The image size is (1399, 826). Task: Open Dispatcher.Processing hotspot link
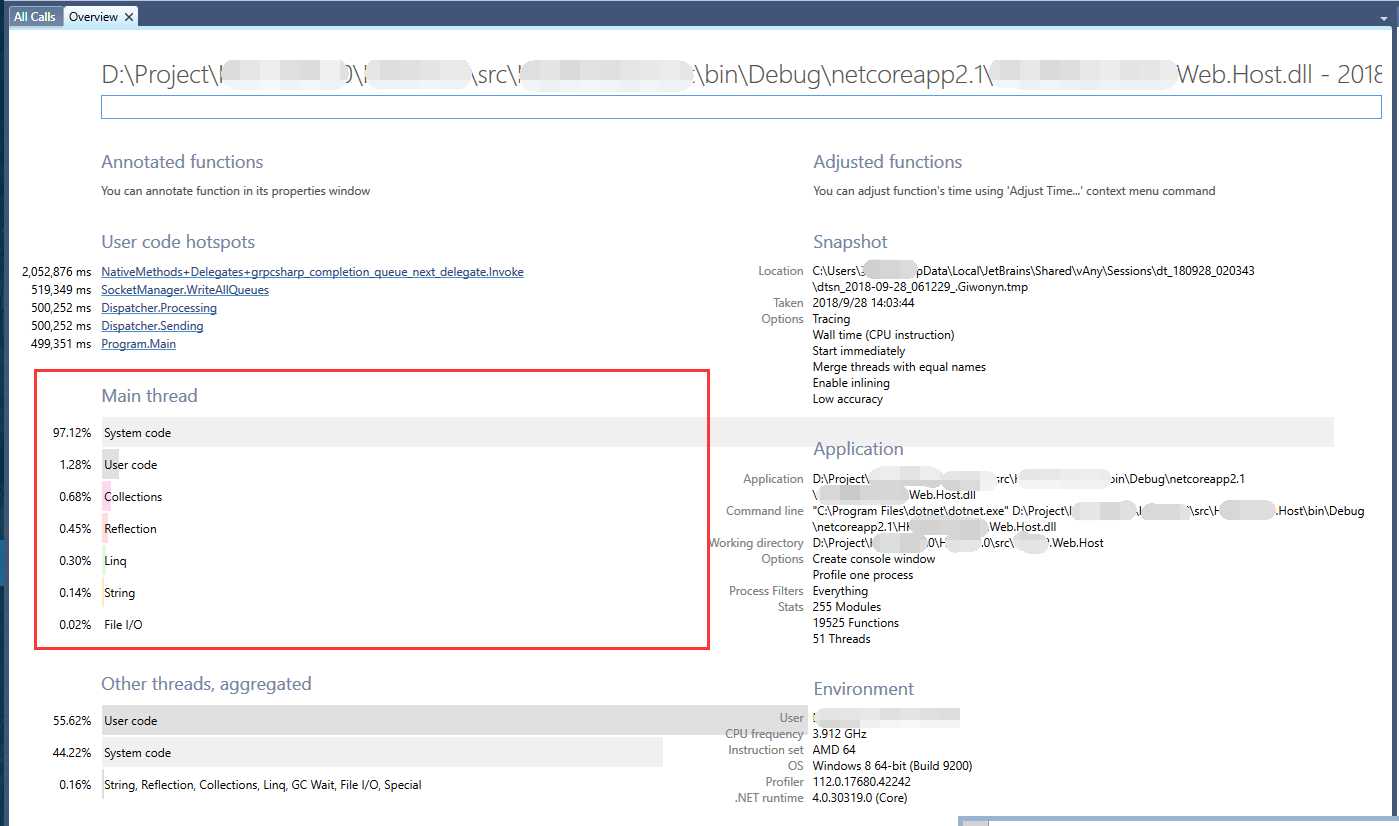[159, 308]
